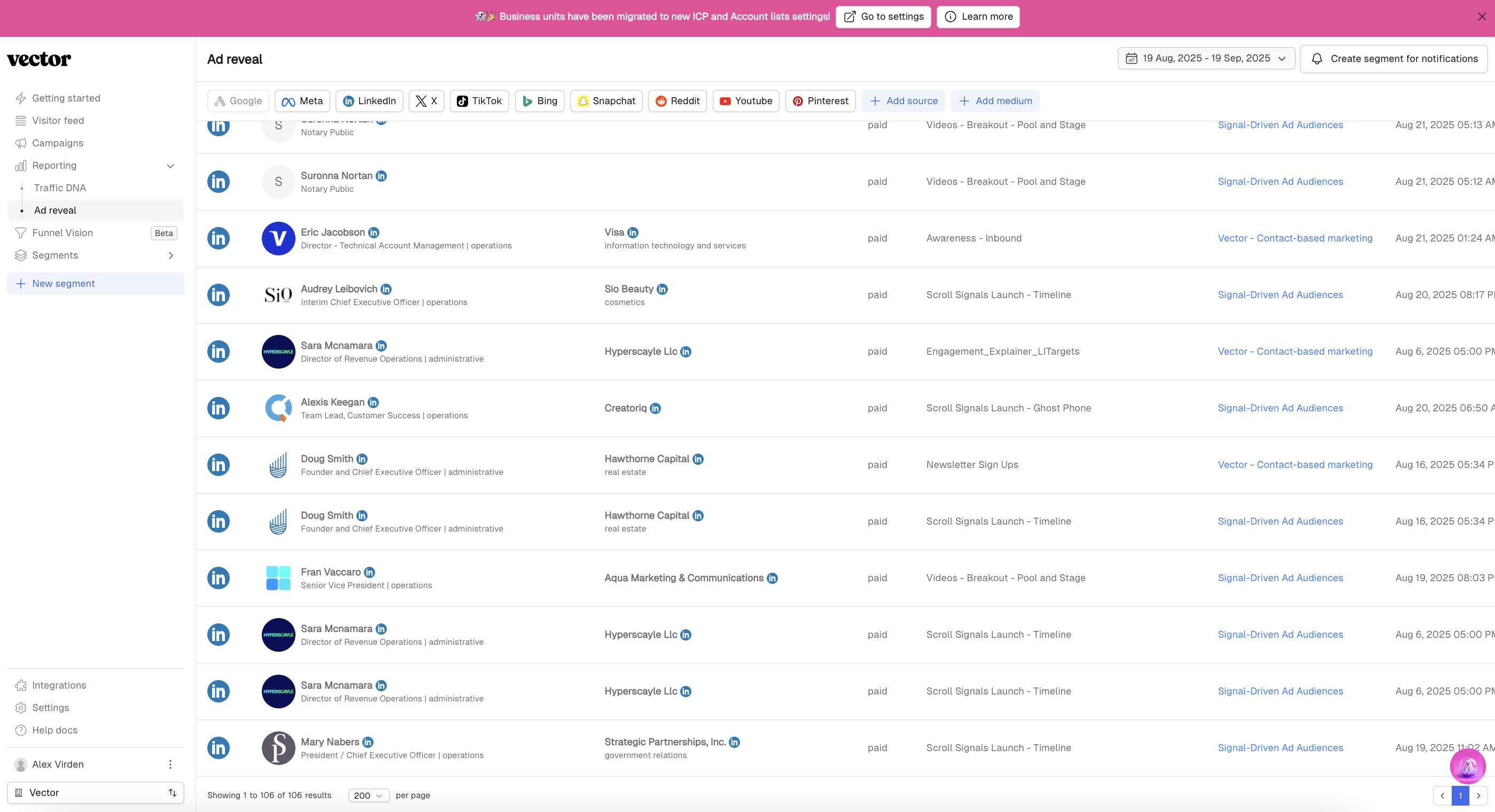Screen dimensions: 1495x812
Task: Open Traffic DNA in sidebar
Action: [60, 188]
